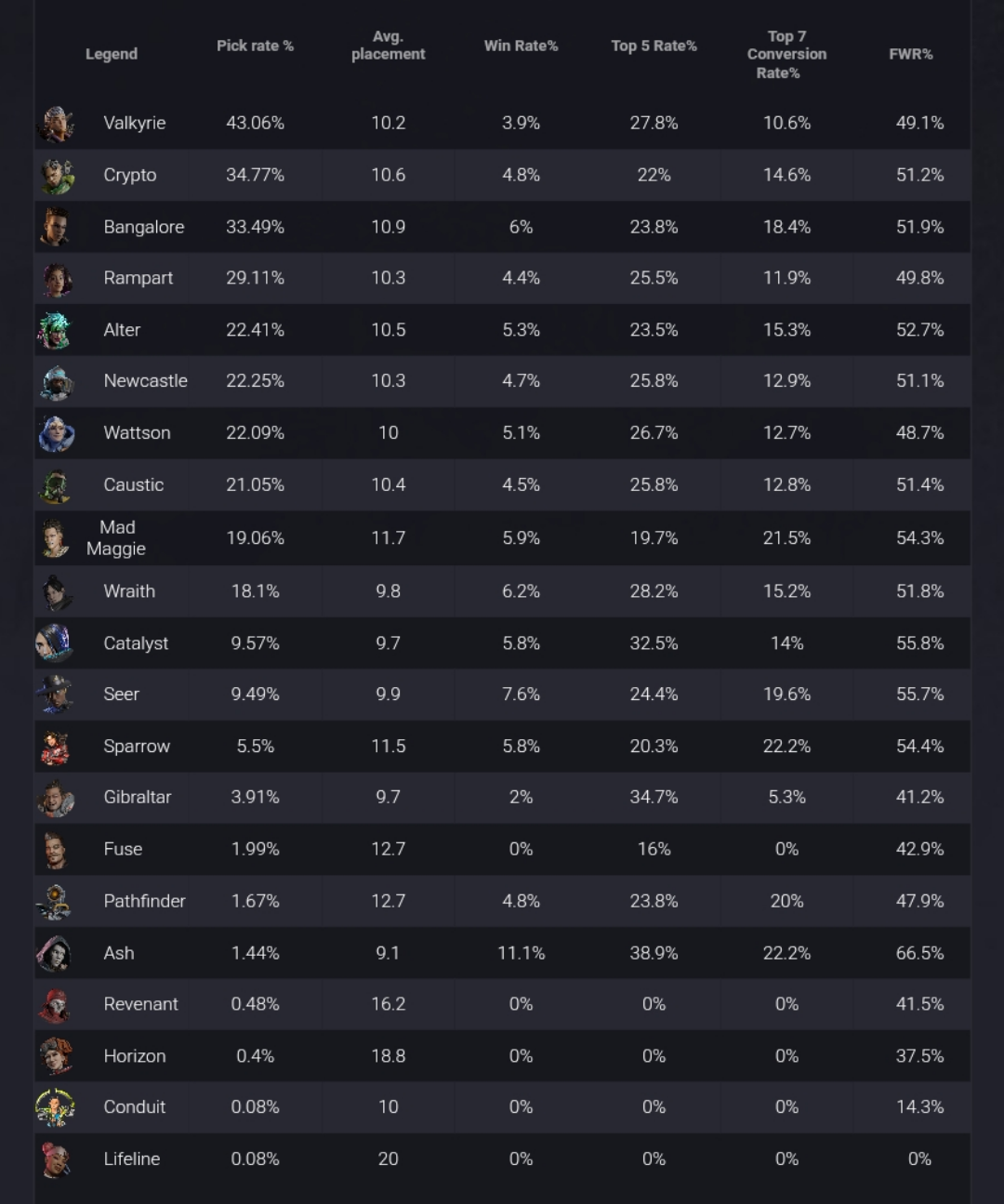Click Valkyrie's portrait icon
The height and width of the screenshot is (1204, 1004).
(56, 124)
